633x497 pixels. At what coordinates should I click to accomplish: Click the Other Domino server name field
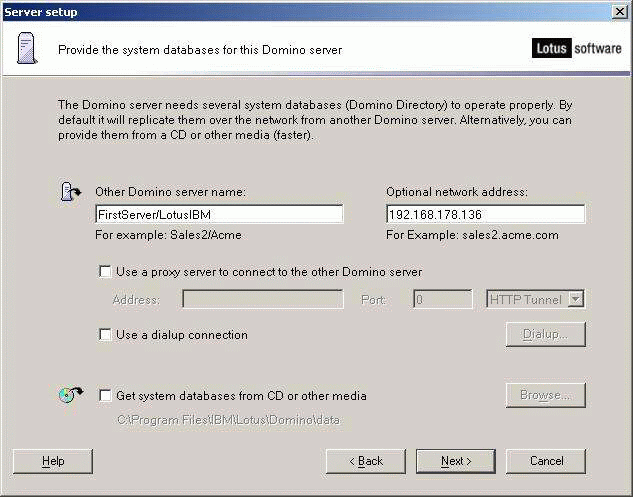(x=220, y=214)
